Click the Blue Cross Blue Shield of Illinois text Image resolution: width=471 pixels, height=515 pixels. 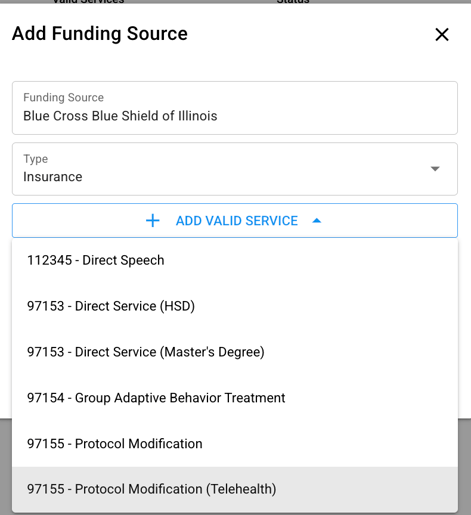[120, 116]
